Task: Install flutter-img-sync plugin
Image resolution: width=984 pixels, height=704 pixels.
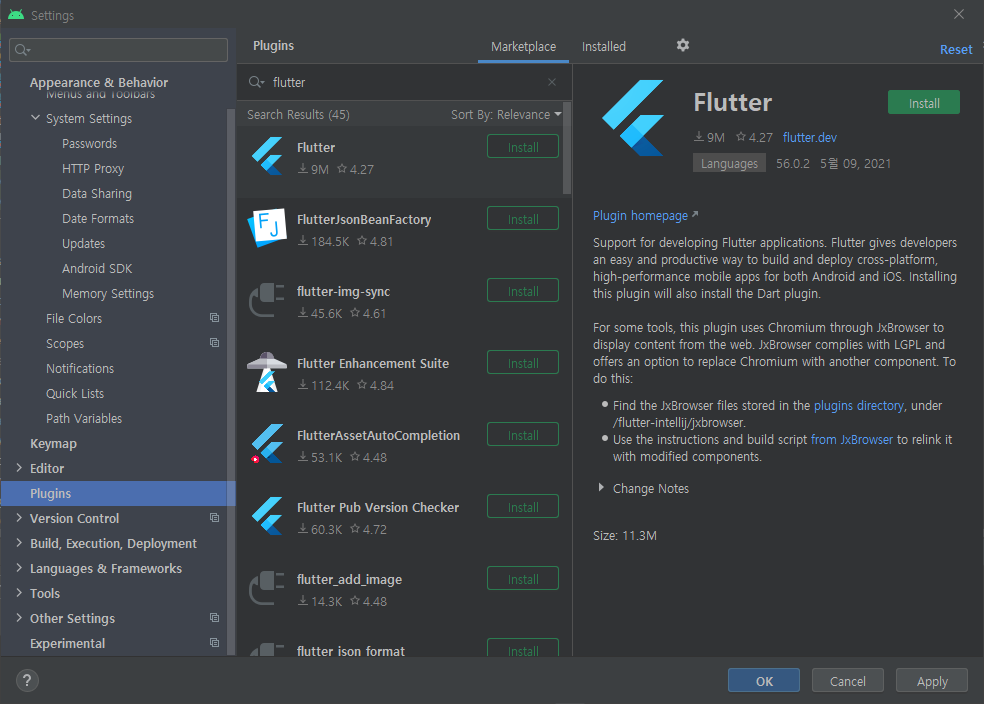Action: [x=523, y=291]
